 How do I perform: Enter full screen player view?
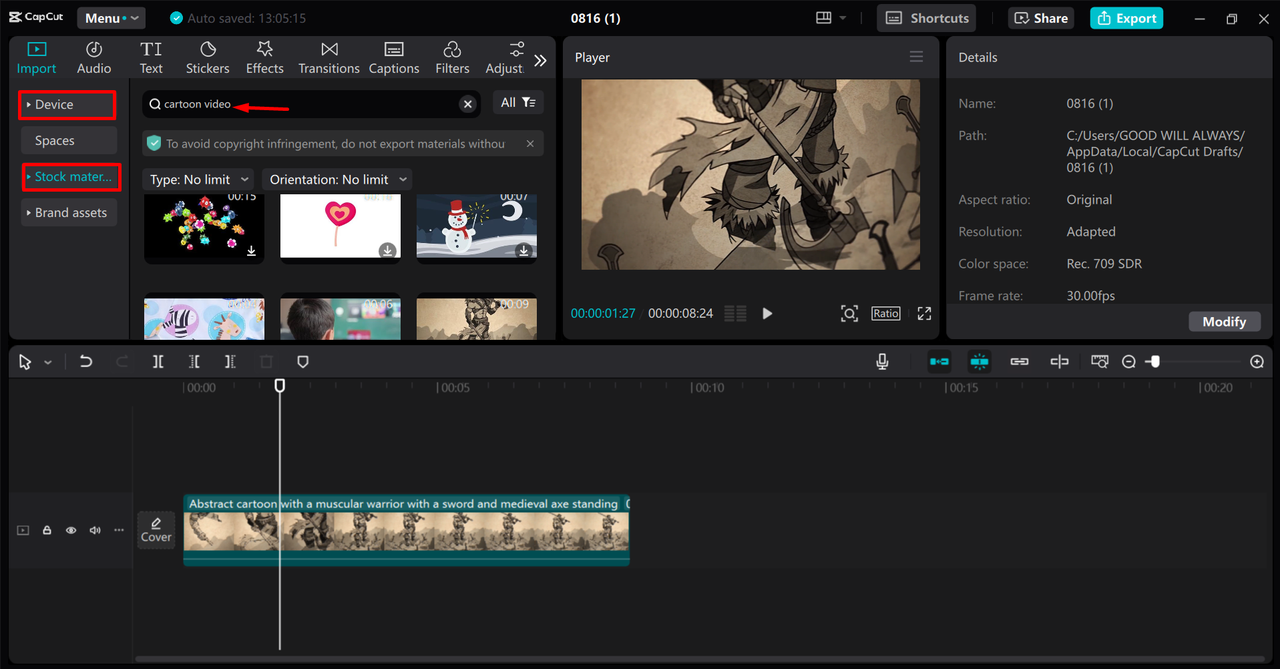pyautogui.click(x=924, y=313)
